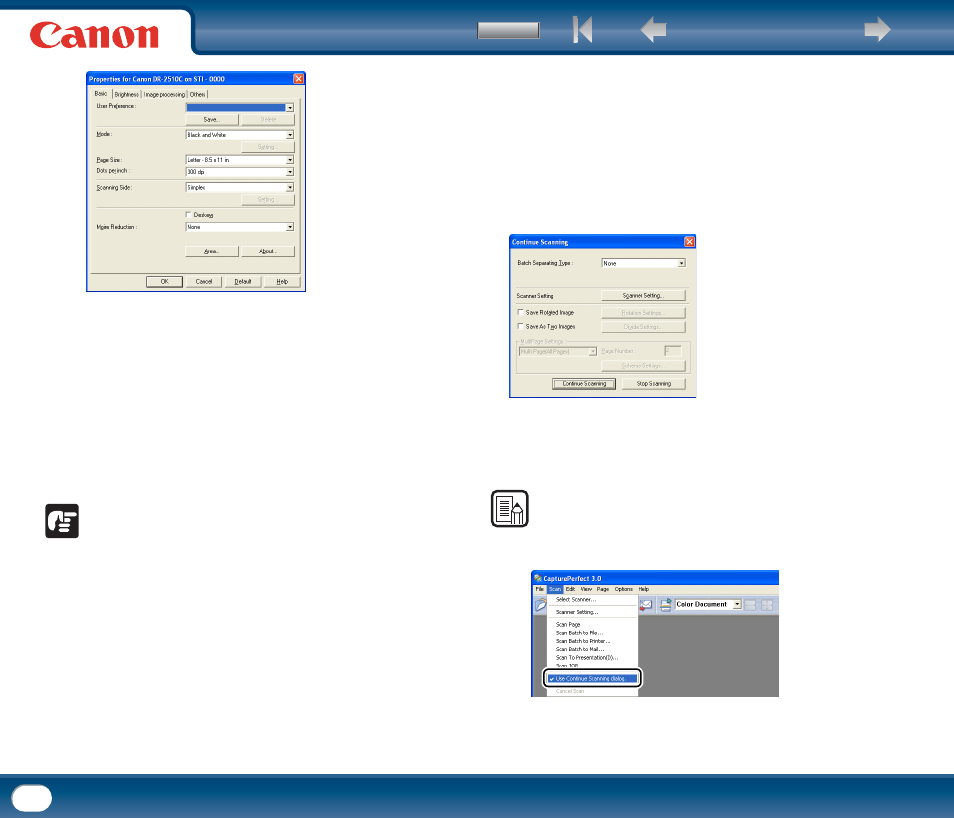This screenshot has height=818, width=954.
Task: Switch to the Basic tab
Action: [101, 94]
